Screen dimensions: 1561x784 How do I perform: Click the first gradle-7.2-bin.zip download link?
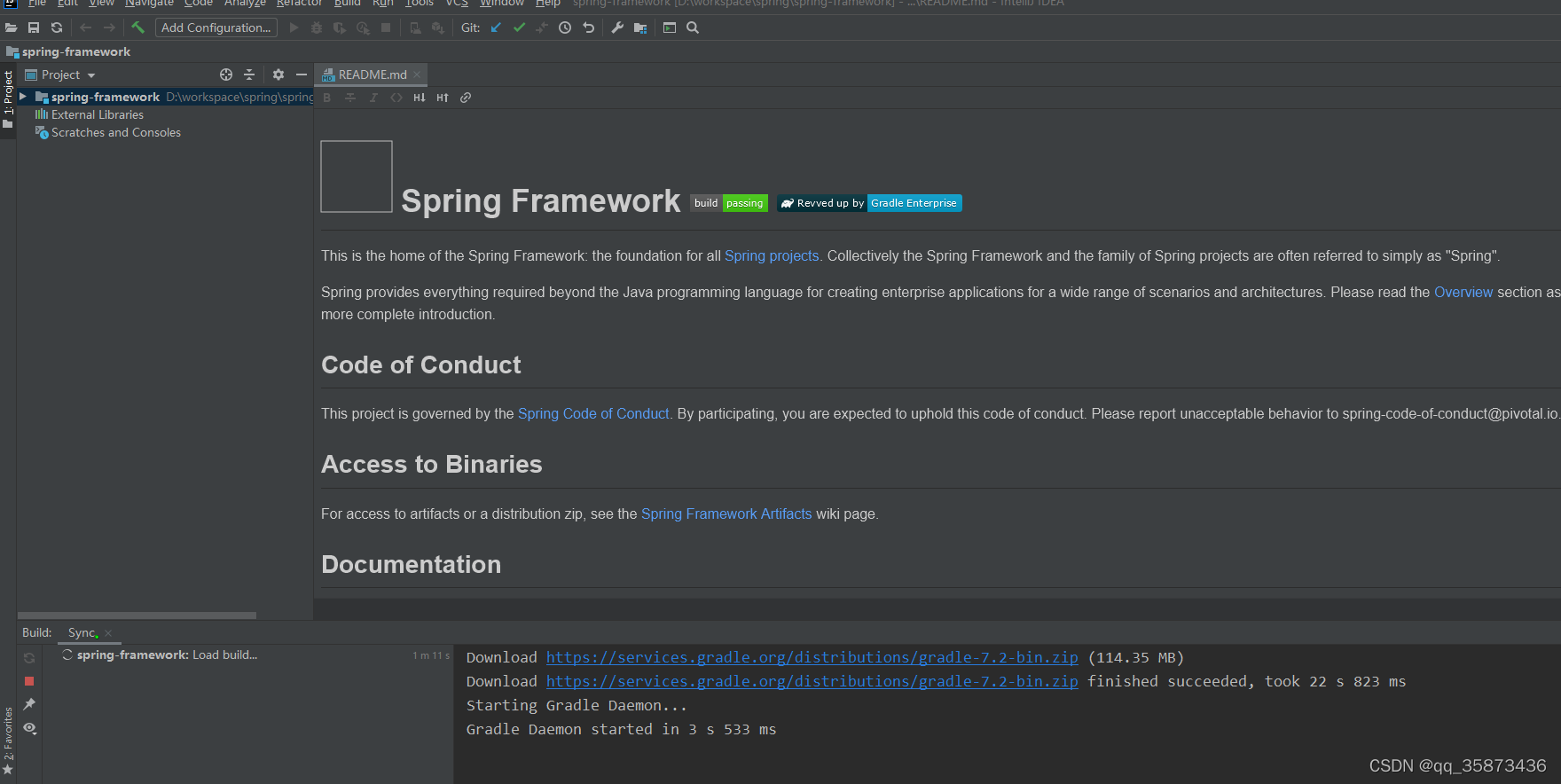tap(812, 657)
